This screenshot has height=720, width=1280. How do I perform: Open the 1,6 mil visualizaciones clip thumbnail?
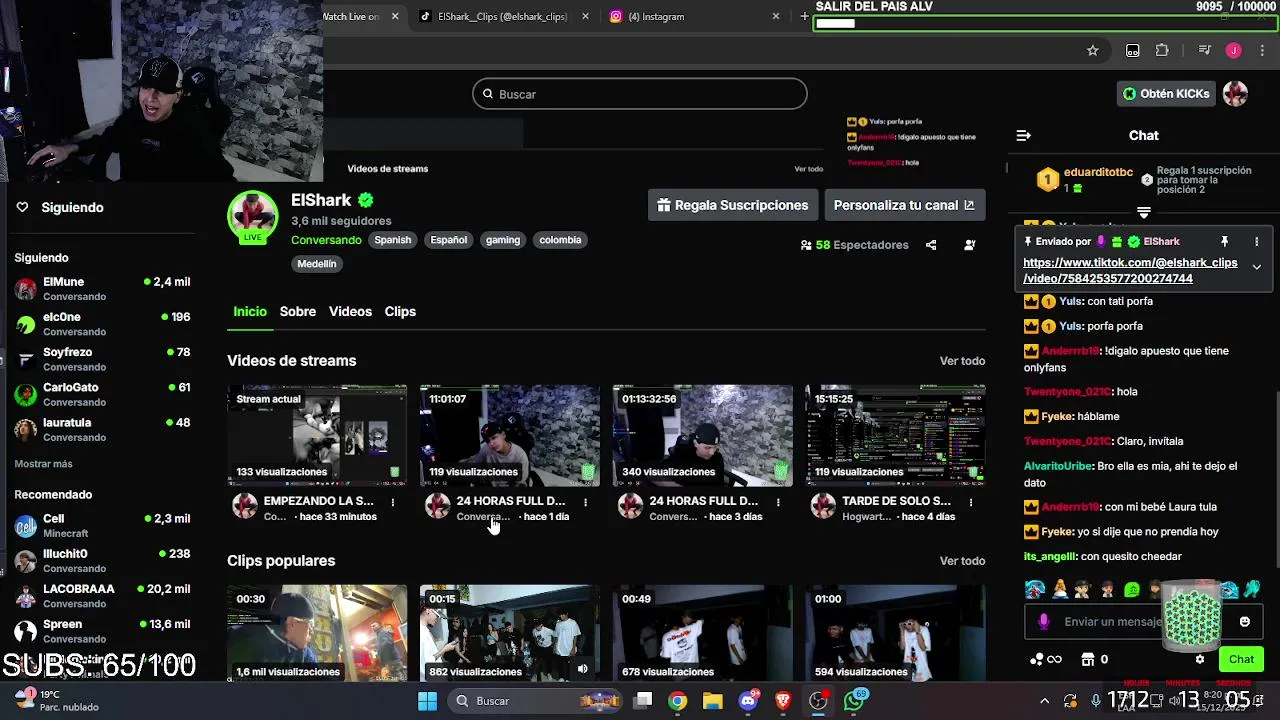pos(317,634)
